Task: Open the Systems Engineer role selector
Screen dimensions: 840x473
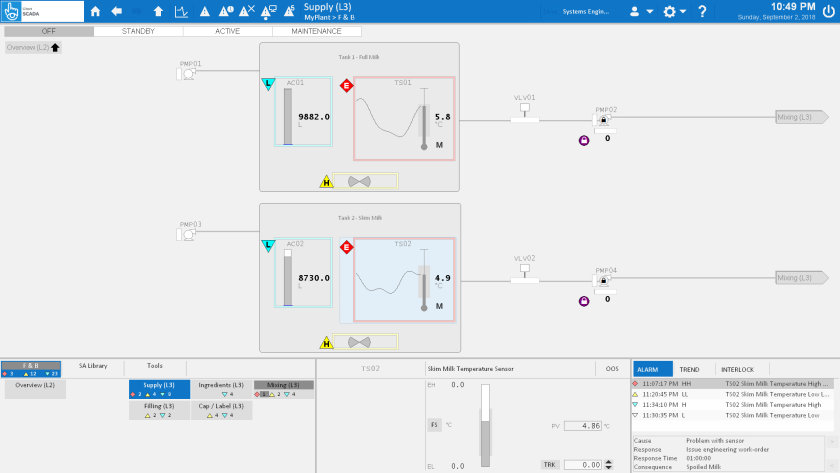Action: point(588,12)
